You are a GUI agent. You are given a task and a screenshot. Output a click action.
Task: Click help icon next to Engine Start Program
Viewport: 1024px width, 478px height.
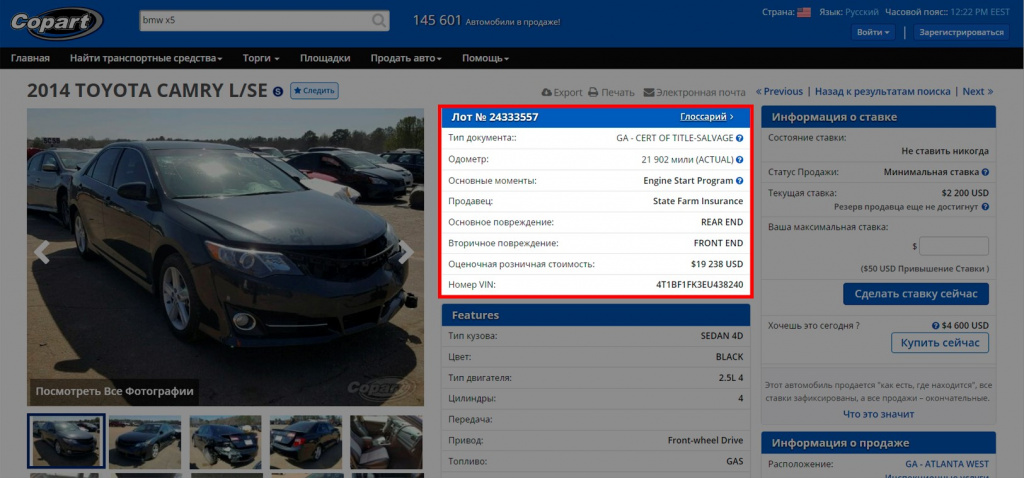pyautogui.click(x=739, y=180)
